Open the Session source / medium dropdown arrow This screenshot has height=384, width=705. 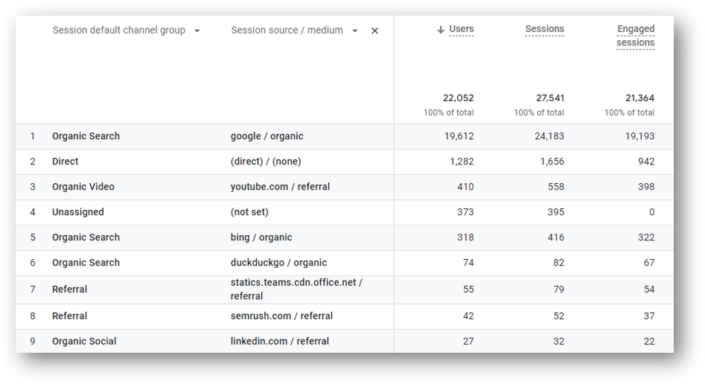[355, 31]
